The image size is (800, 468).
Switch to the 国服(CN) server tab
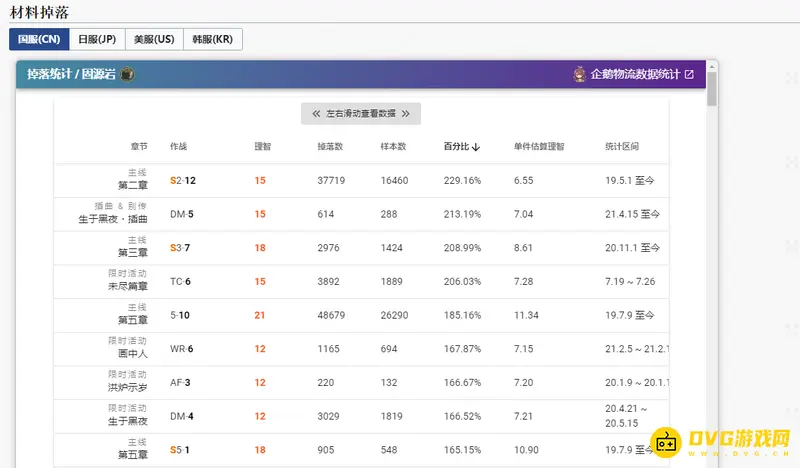[39, 39]
